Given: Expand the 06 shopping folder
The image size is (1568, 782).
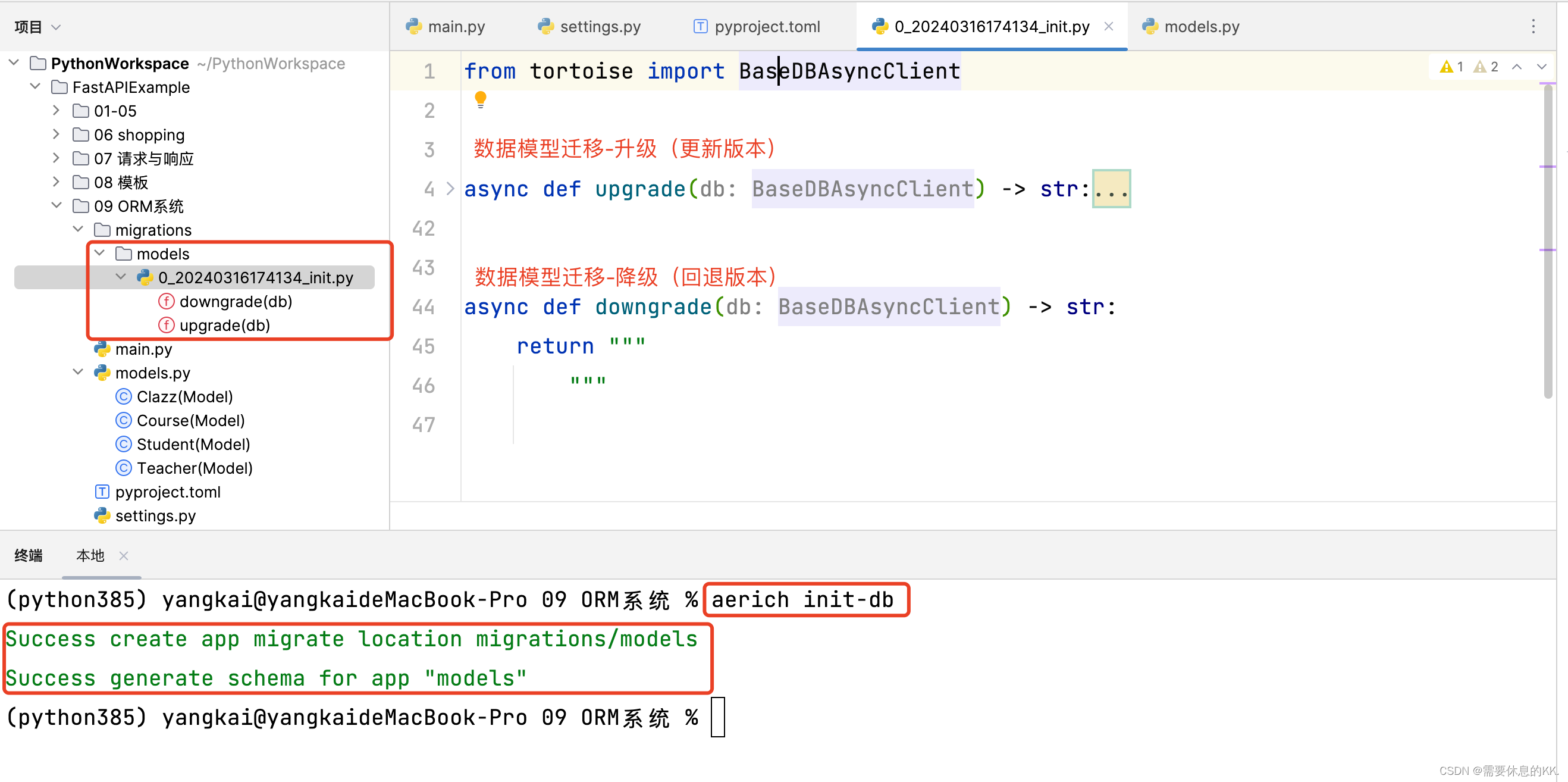Looking at the screenshot, I should 56,134.
